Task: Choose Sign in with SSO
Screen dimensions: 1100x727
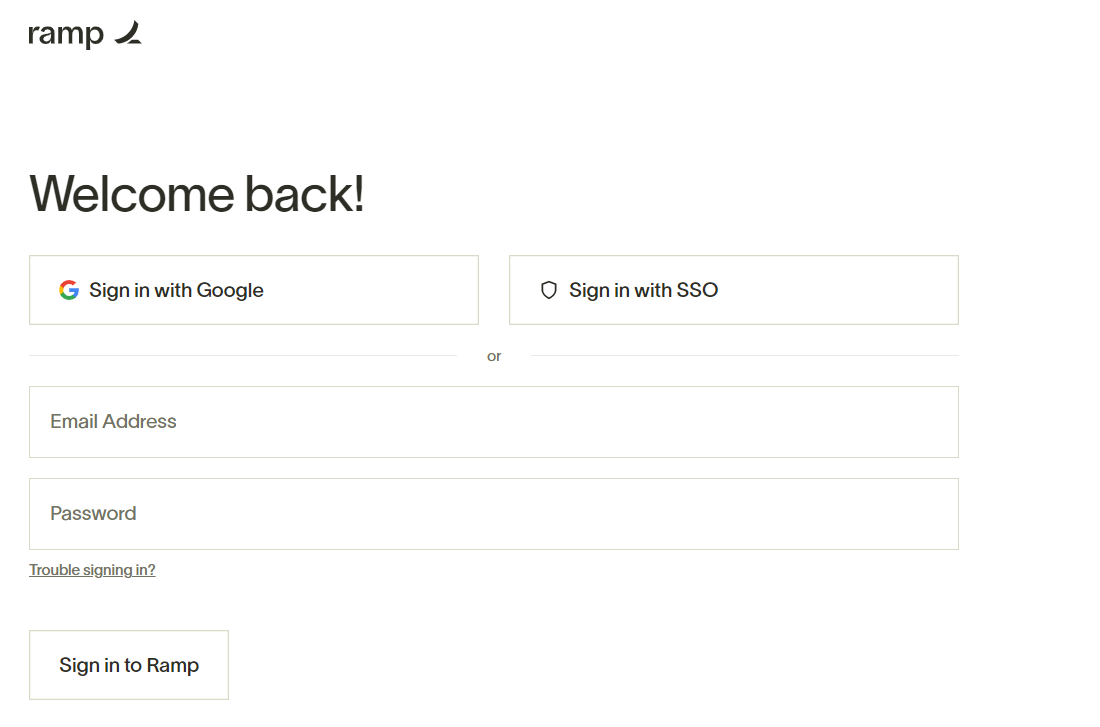Action: (x=734, y=290)
